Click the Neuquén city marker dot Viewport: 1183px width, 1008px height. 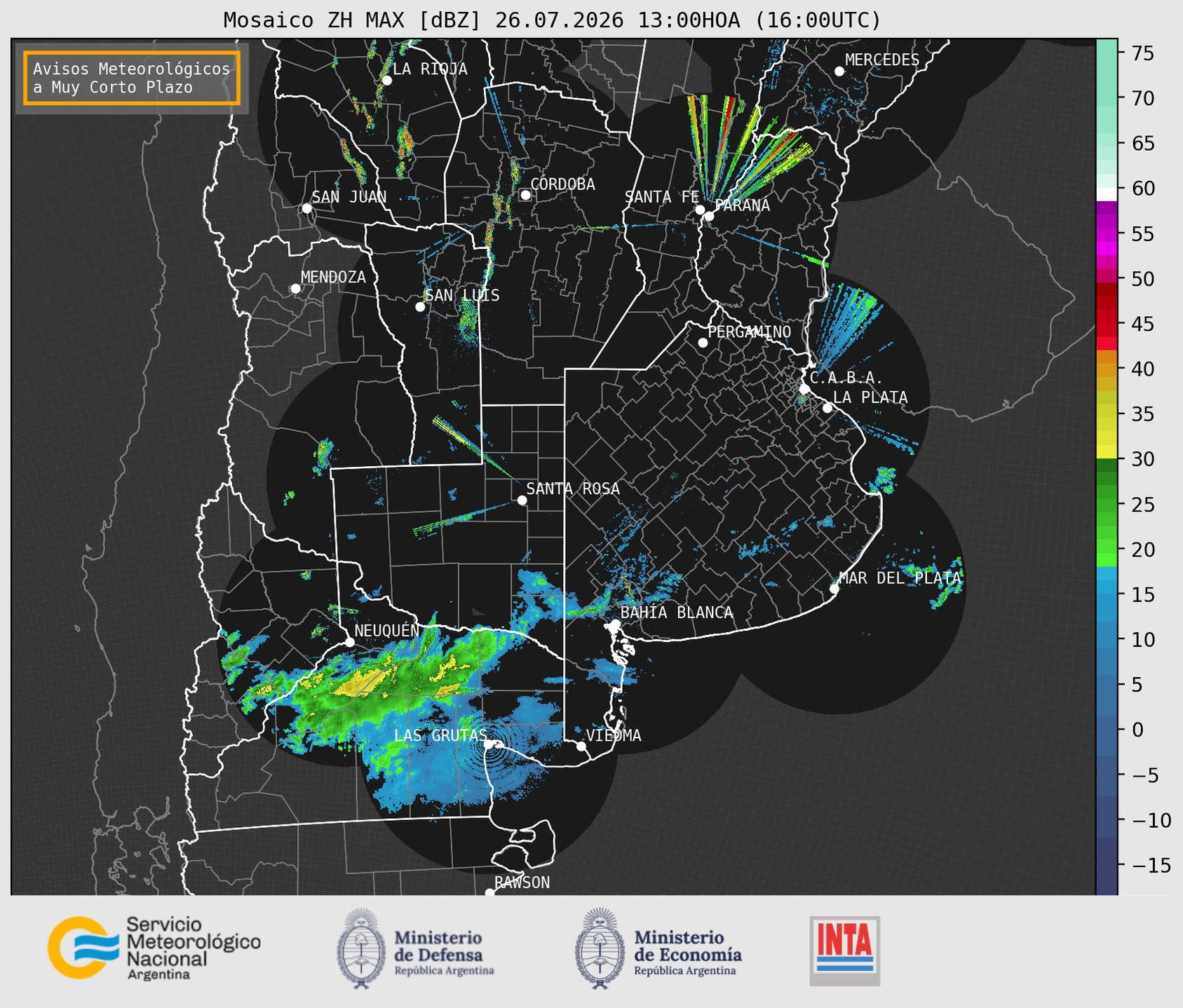click(349, 642)
